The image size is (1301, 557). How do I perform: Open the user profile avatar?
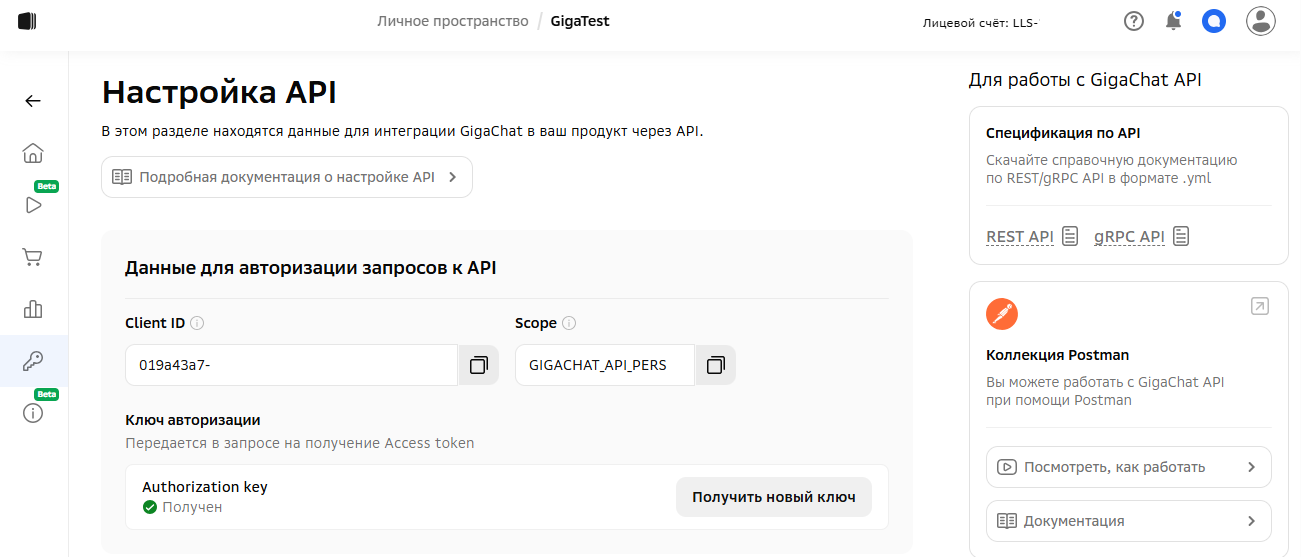[1261, 21]
